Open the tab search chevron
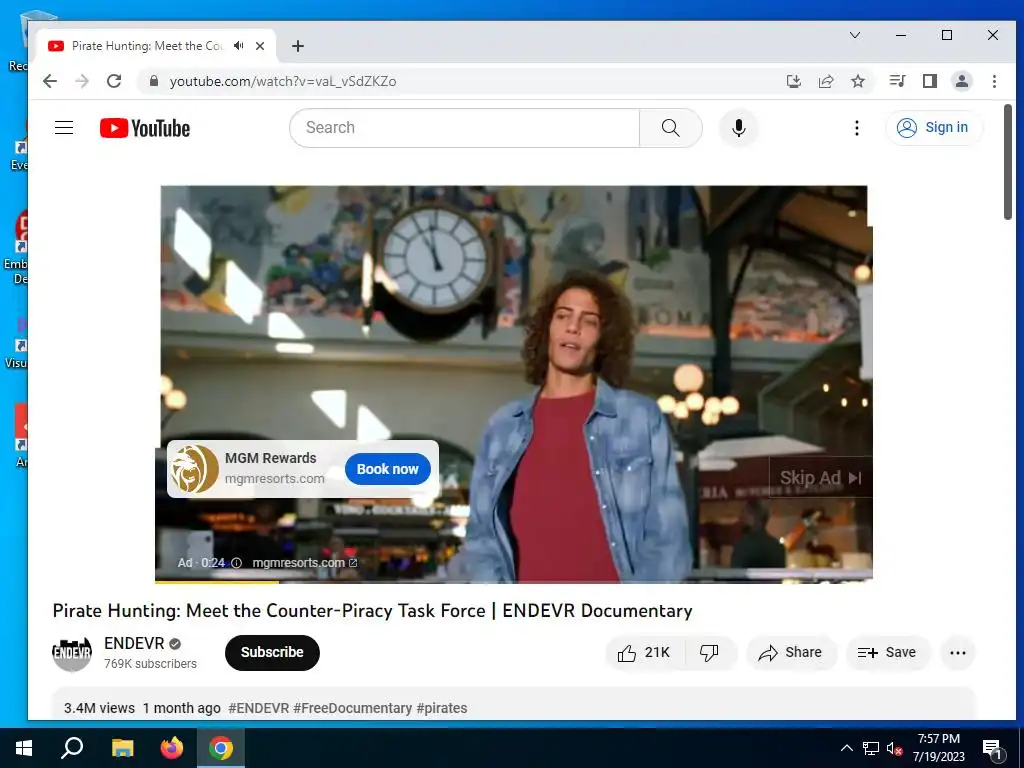 pos(855,35)
